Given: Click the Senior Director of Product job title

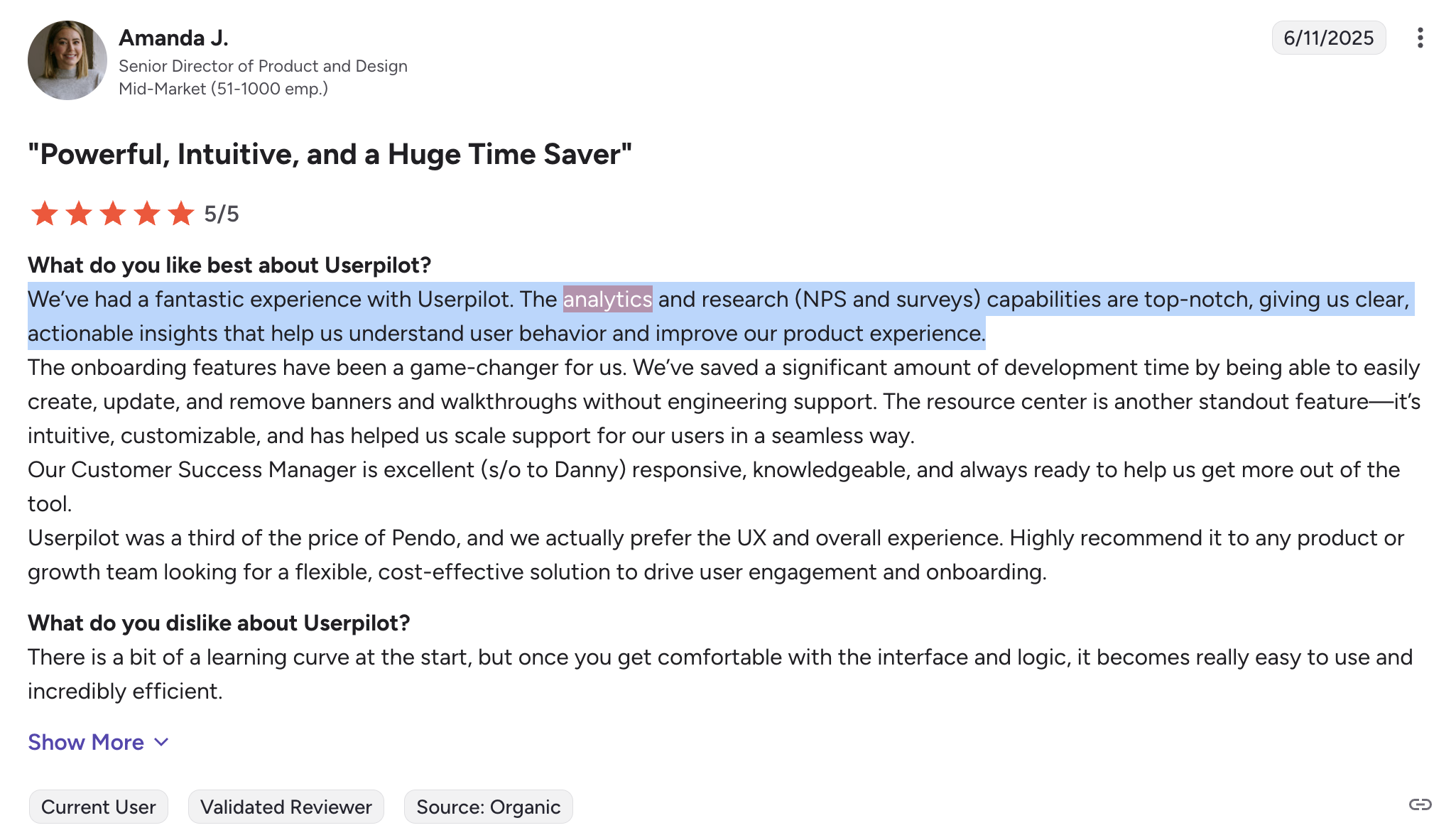Looking at the screenshot, I should tap(263, 66).
